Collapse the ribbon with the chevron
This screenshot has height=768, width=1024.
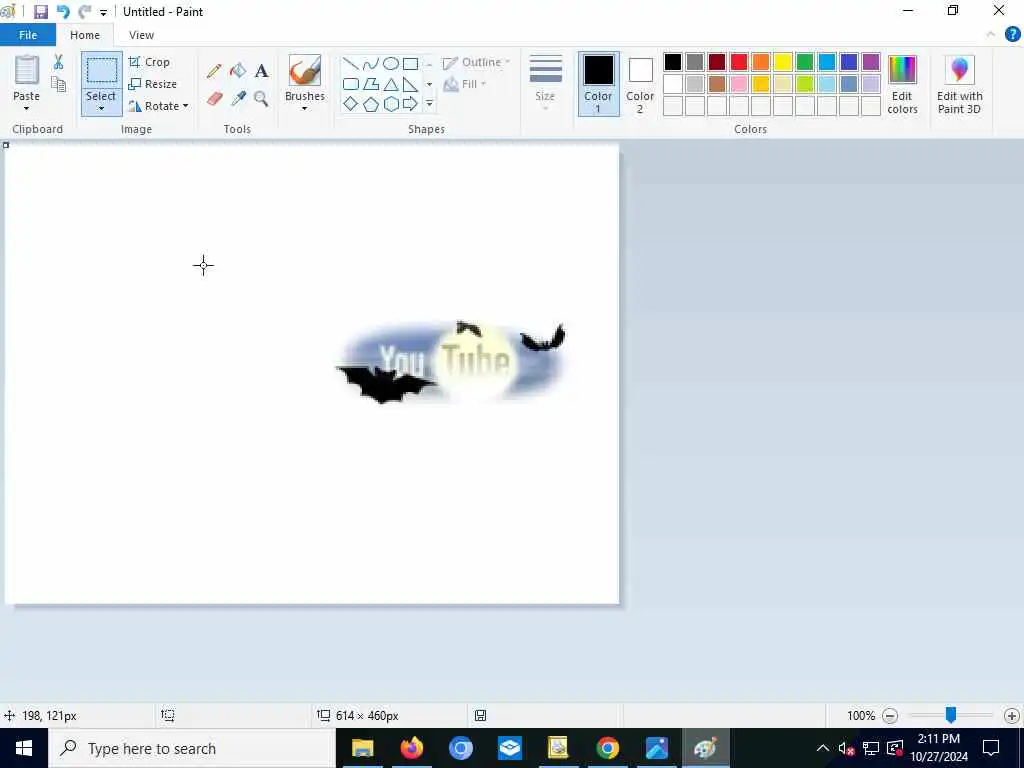pos(991,35)
